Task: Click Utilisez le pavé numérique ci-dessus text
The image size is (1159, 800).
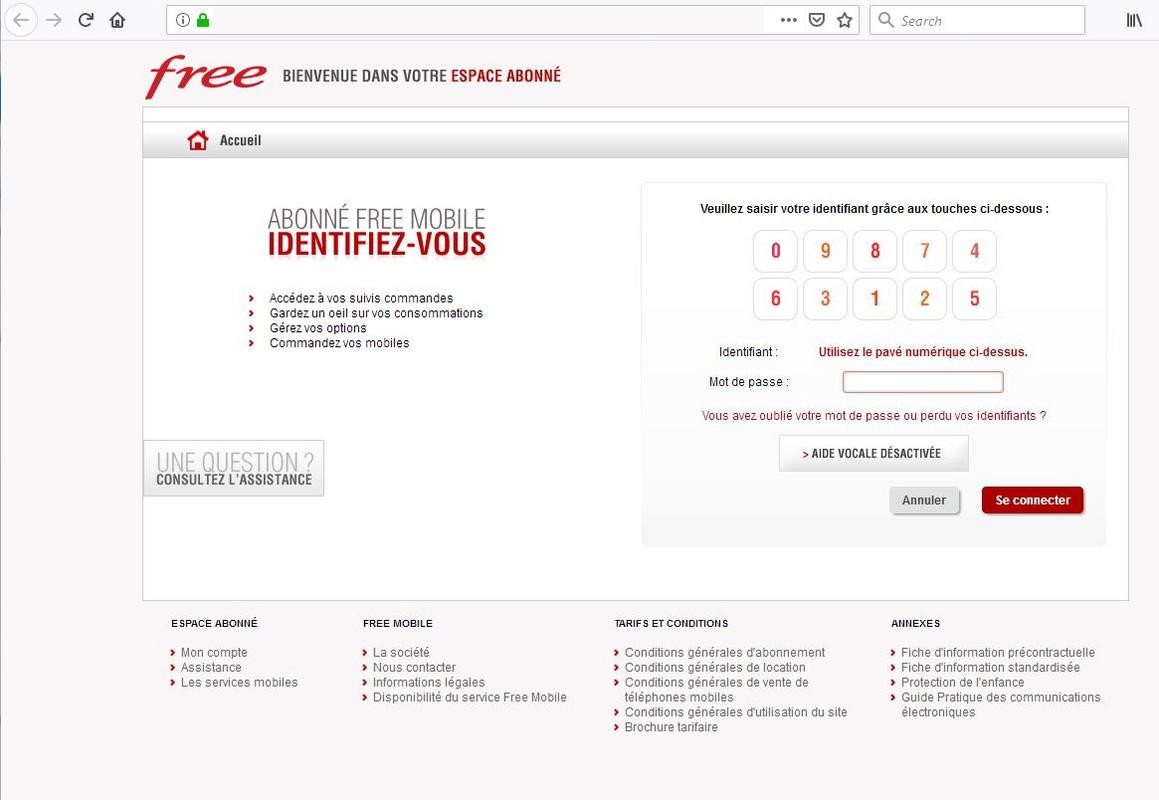Action: [x=922, y=352]
